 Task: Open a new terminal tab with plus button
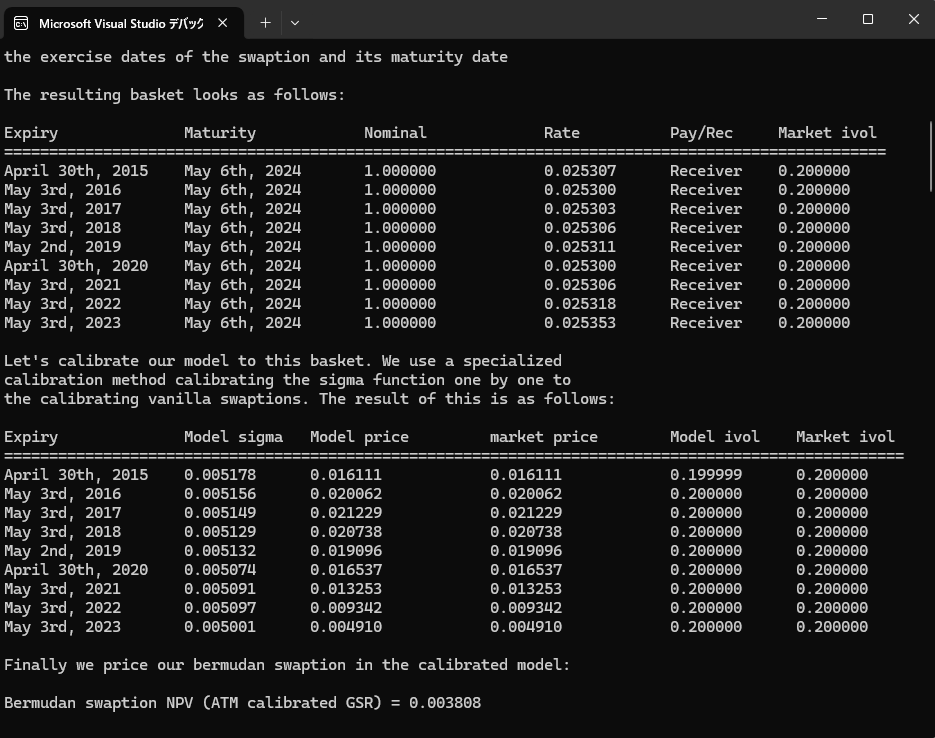[265, 23]
